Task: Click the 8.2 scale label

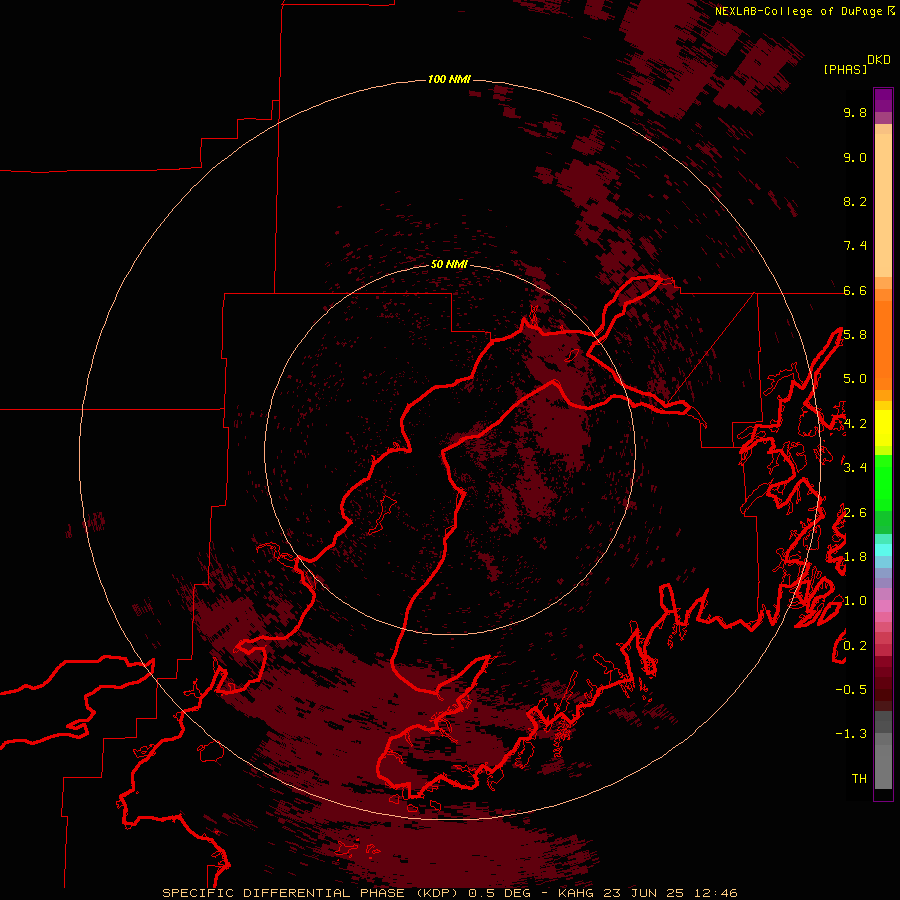Action: tap(855, 201)
